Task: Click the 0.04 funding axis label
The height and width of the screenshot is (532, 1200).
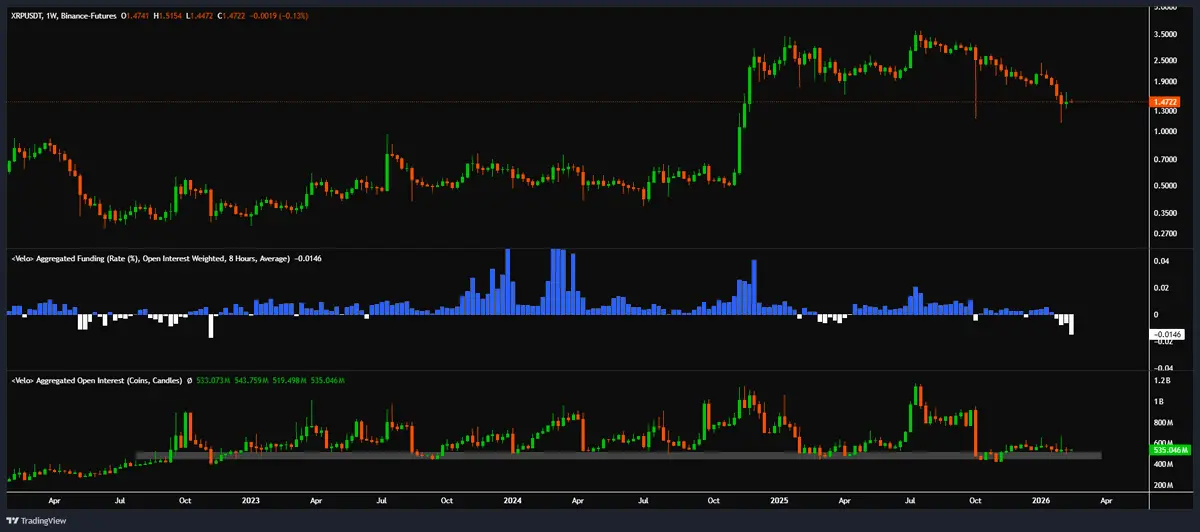Action: click(x=1161, y=261)
